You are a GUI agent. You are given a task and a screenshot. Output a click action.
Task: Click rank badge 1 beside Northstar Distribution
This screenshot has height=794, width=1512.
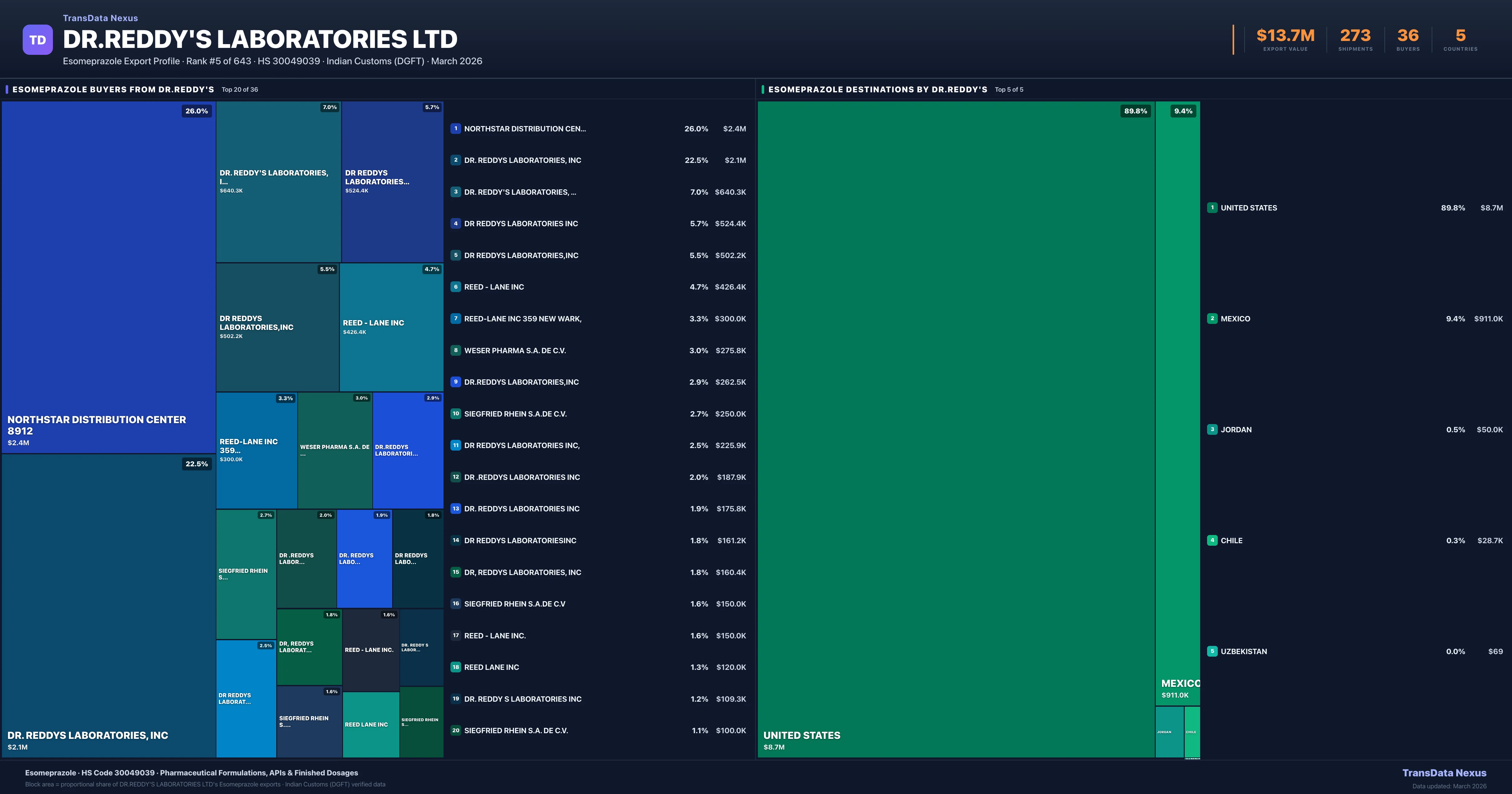pyautogui.click(x=455, y=129)
